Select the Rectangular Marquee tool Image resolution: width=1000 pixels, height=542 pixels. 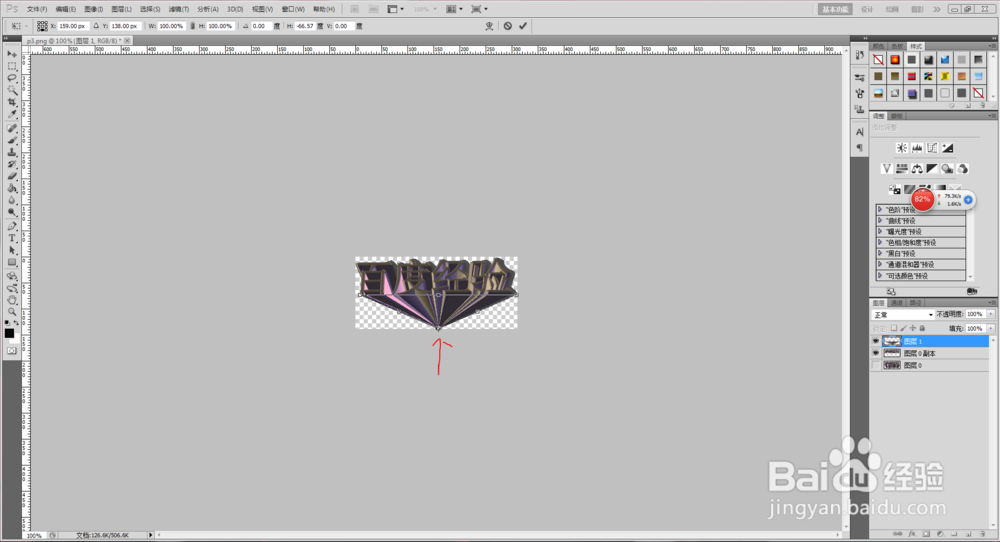(x=12, y=66)
